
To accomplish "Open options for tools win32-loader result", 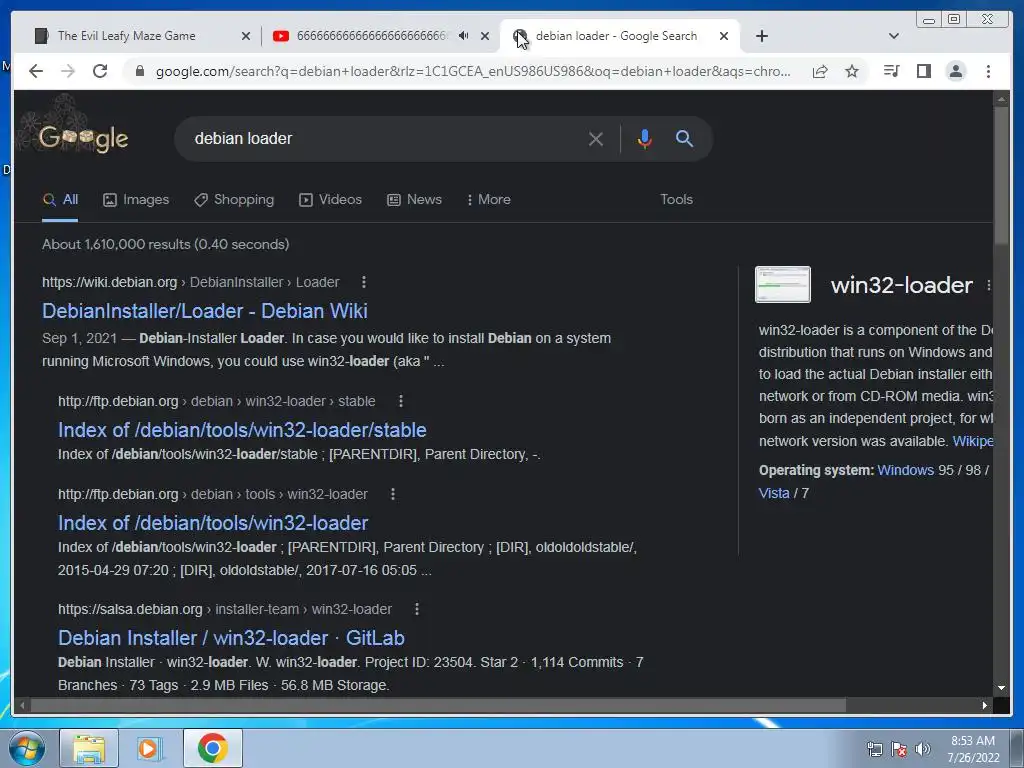I will coord(392,494).
